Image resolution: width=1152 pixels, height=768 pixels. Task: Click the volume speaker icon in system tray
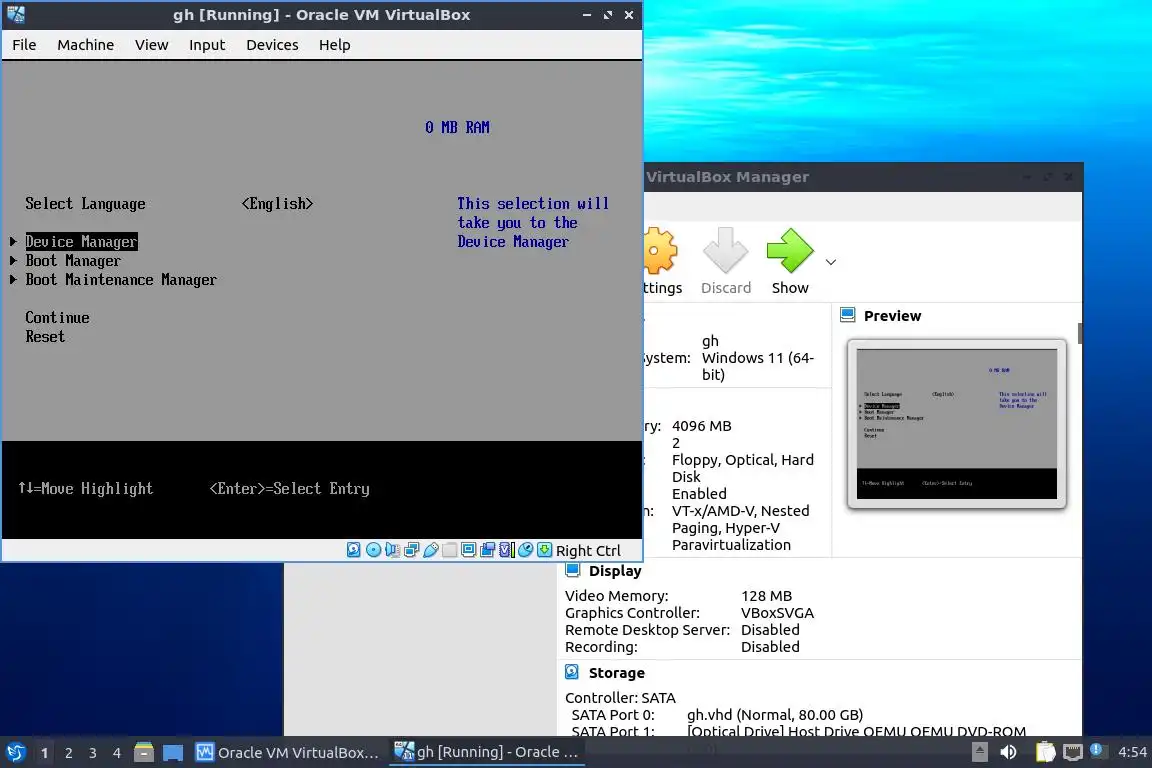(1009, 752)
